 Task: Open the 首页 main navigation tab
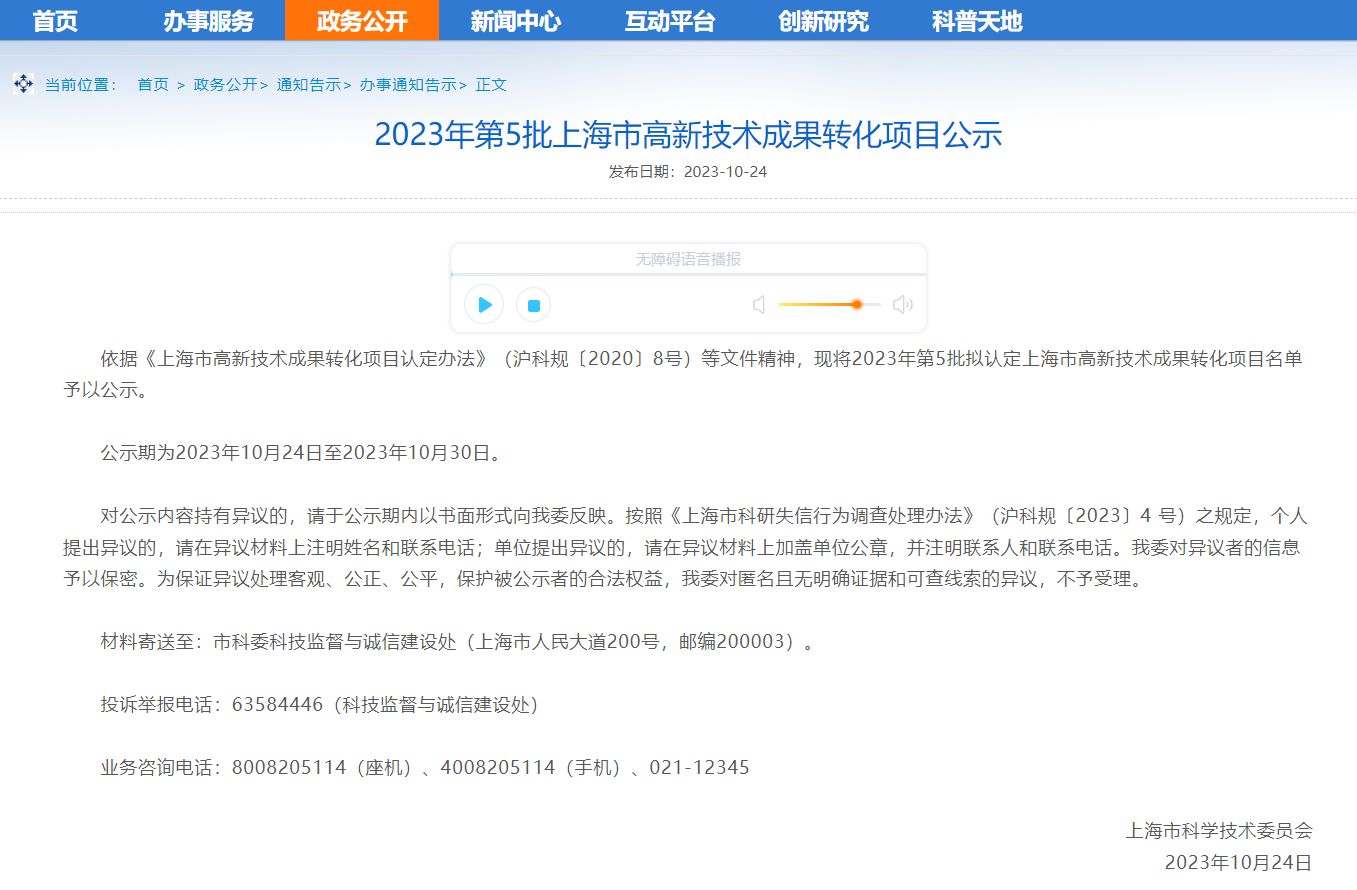tap(55, 21)
